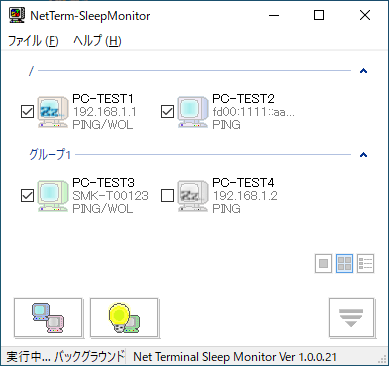
Task: Click the light bulb wake-up button
Action: pos(124,318)
